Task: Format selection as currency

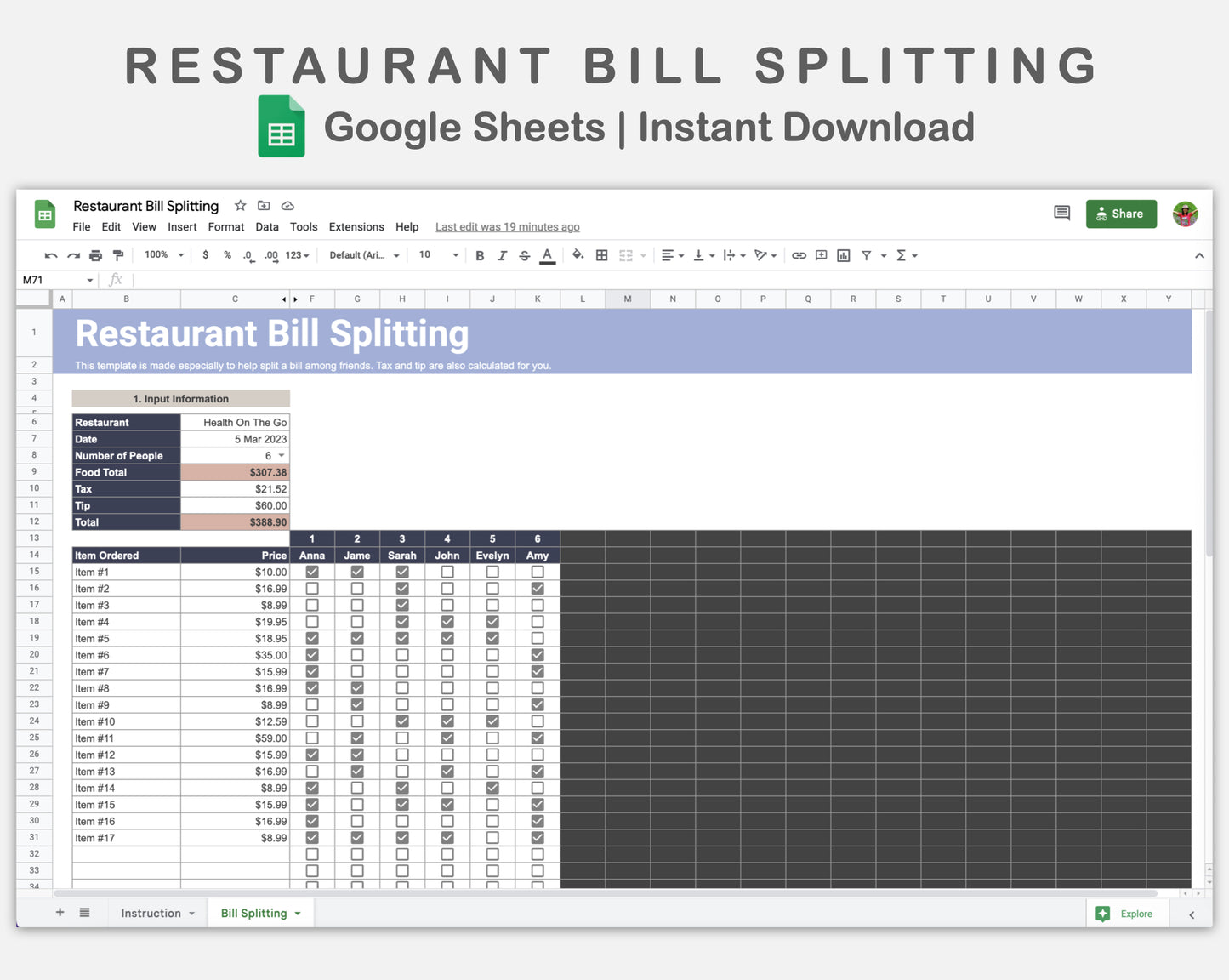Action: (x=205, y=255)
